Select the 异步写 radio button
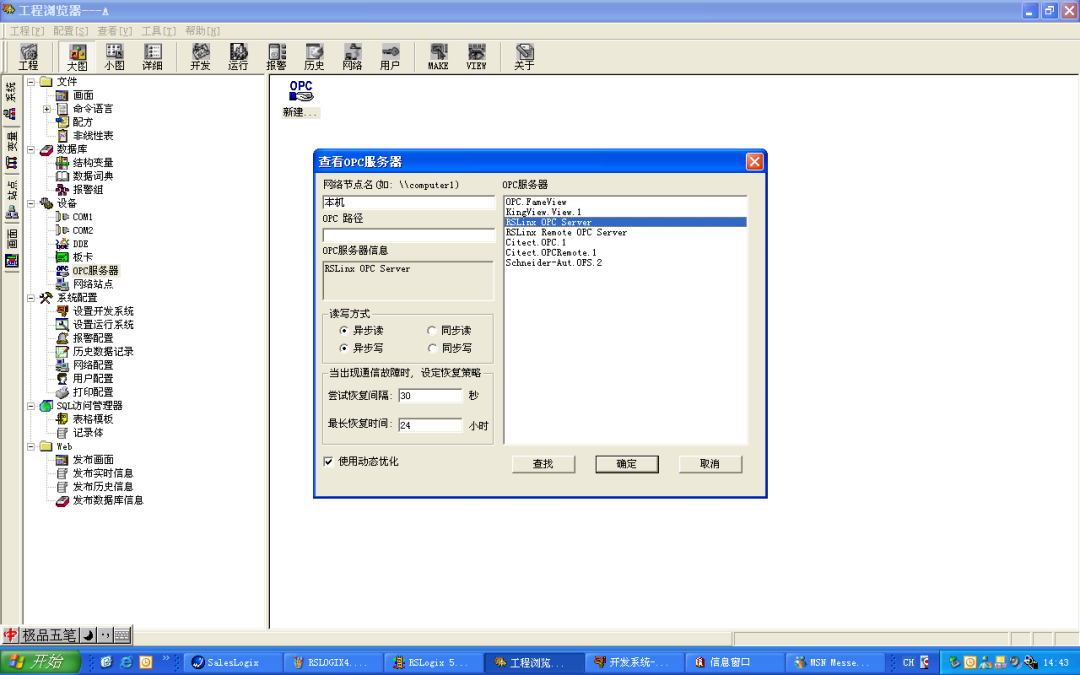Image resolution: width=1080 pixels, height=675 pixels. [344, 348]
